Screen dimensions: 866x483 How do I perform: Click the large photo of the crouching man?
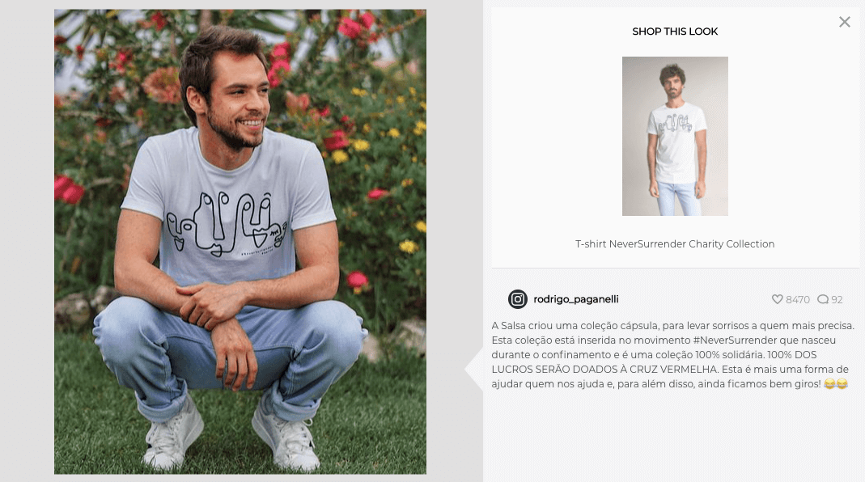coord(240,241)
